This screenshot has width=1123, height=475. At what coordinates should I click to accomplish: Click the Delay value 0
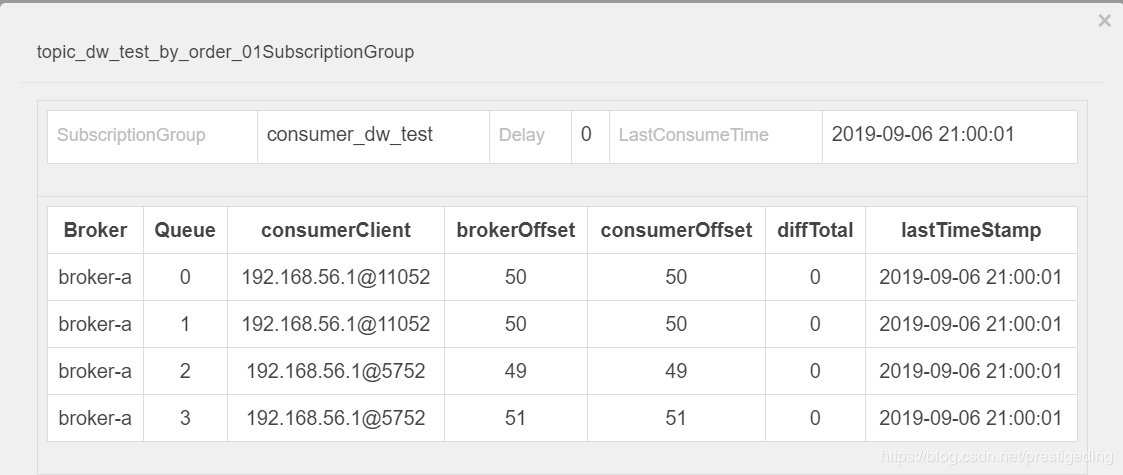586,134
